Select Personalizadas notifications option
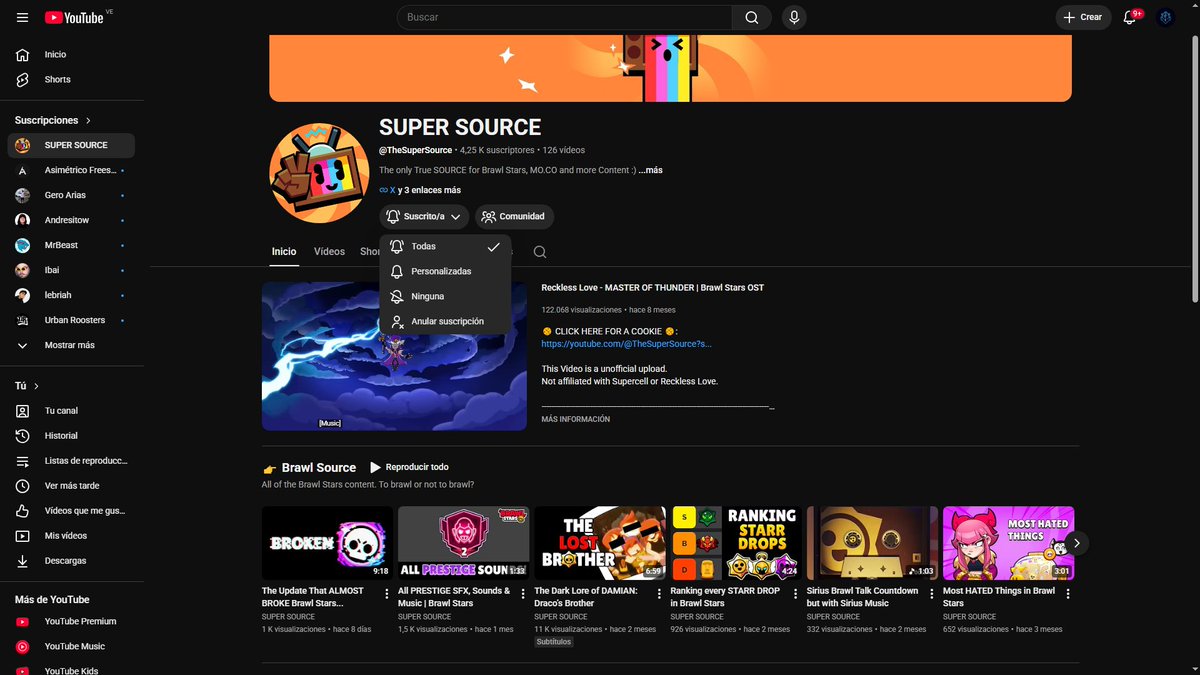 [445, 271]
